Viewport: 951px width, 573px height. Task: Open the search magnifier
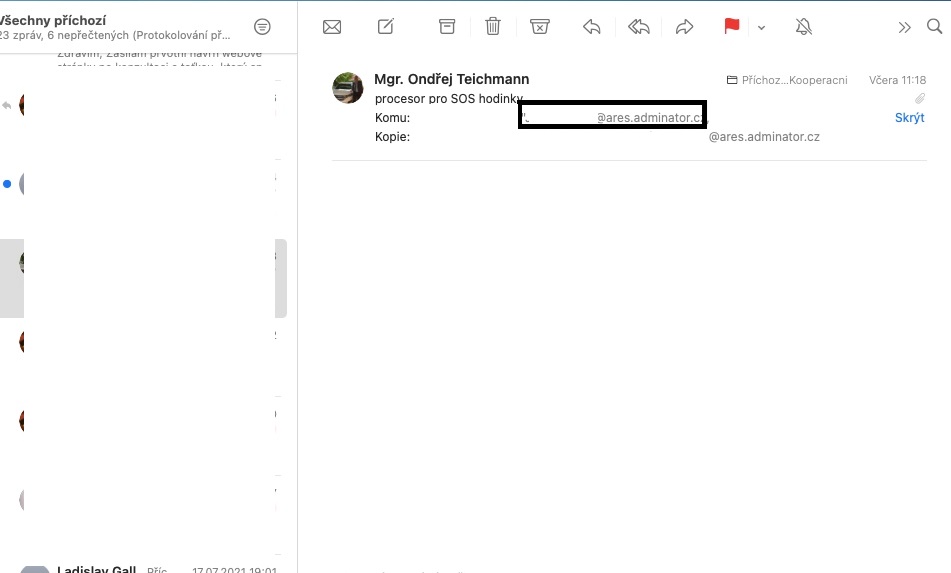click(935, 27)
